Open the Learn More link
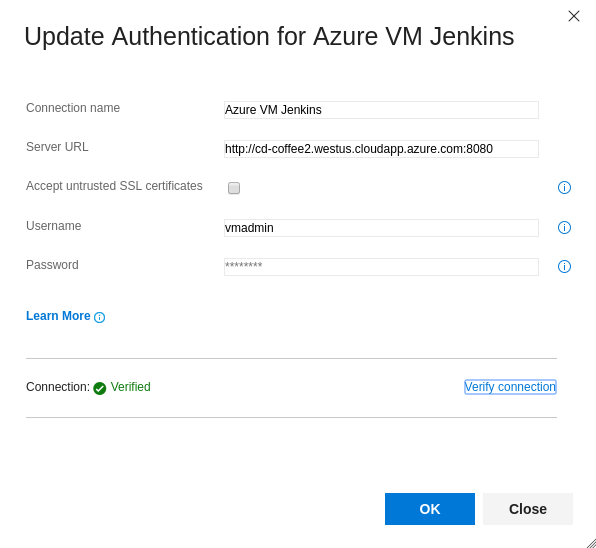596x548 pixels. [x=58, y=316]
